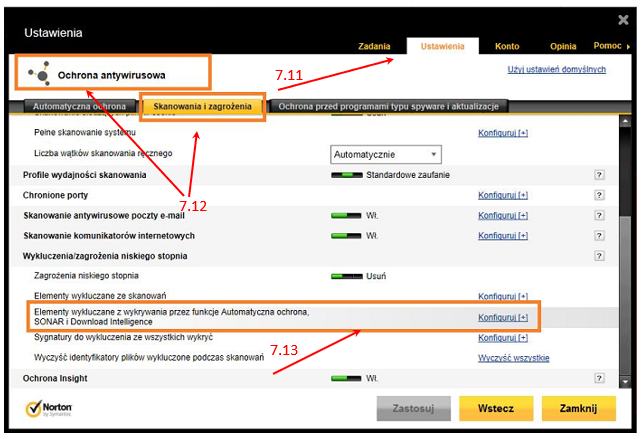
Task: Adjust Zagrożenia niskiego stopnia slider
Action: (x=347, y=276)
